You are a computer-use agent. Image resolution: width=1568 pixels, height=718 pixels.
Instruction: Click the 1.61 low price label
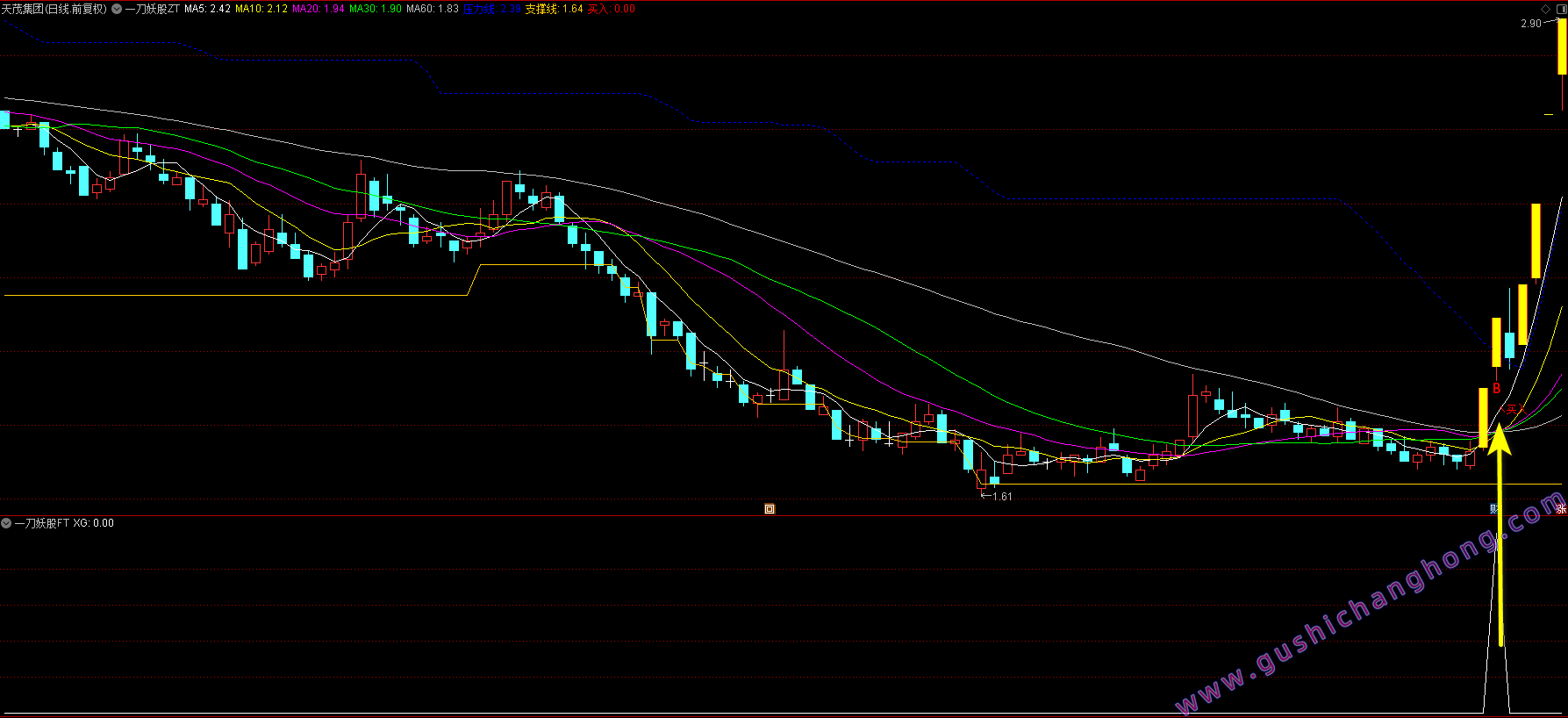(1002, 497)
